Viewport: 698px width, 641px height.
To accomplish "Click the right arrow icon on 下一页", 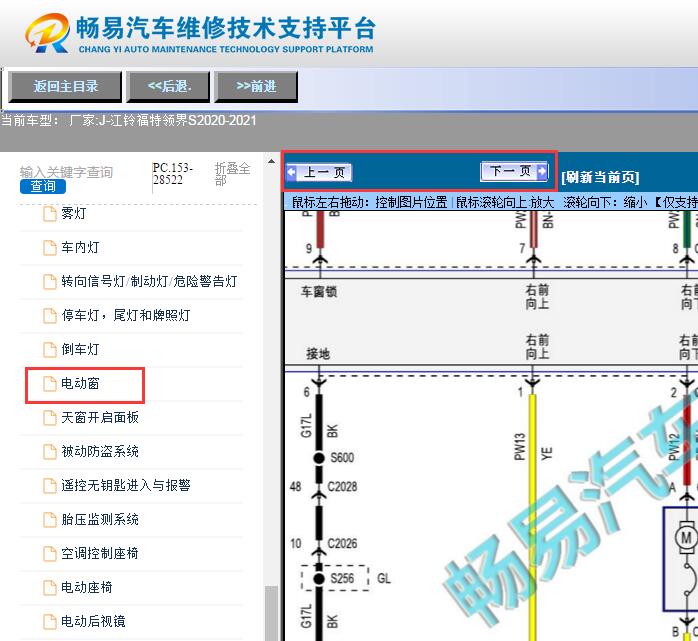I will tap(542, 171).
